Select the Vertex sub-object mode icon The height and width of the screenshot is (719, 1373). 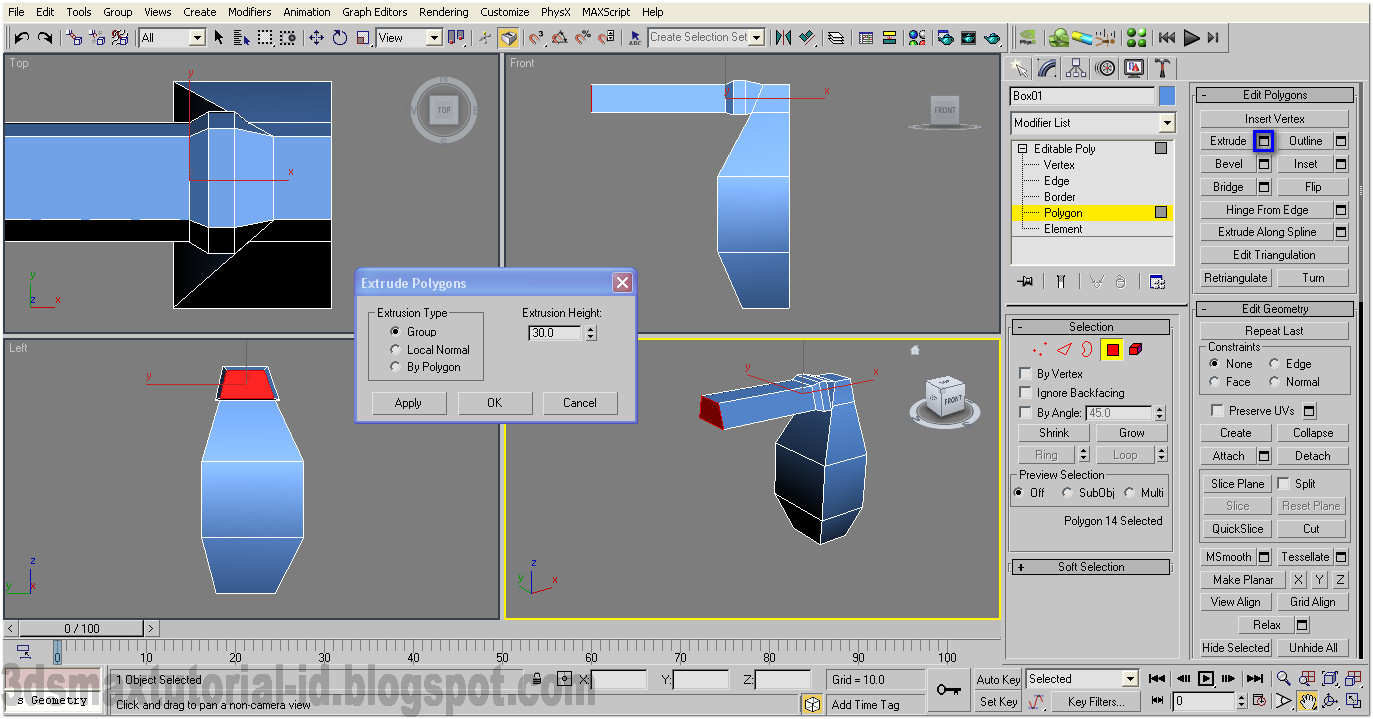[1040, 350]
